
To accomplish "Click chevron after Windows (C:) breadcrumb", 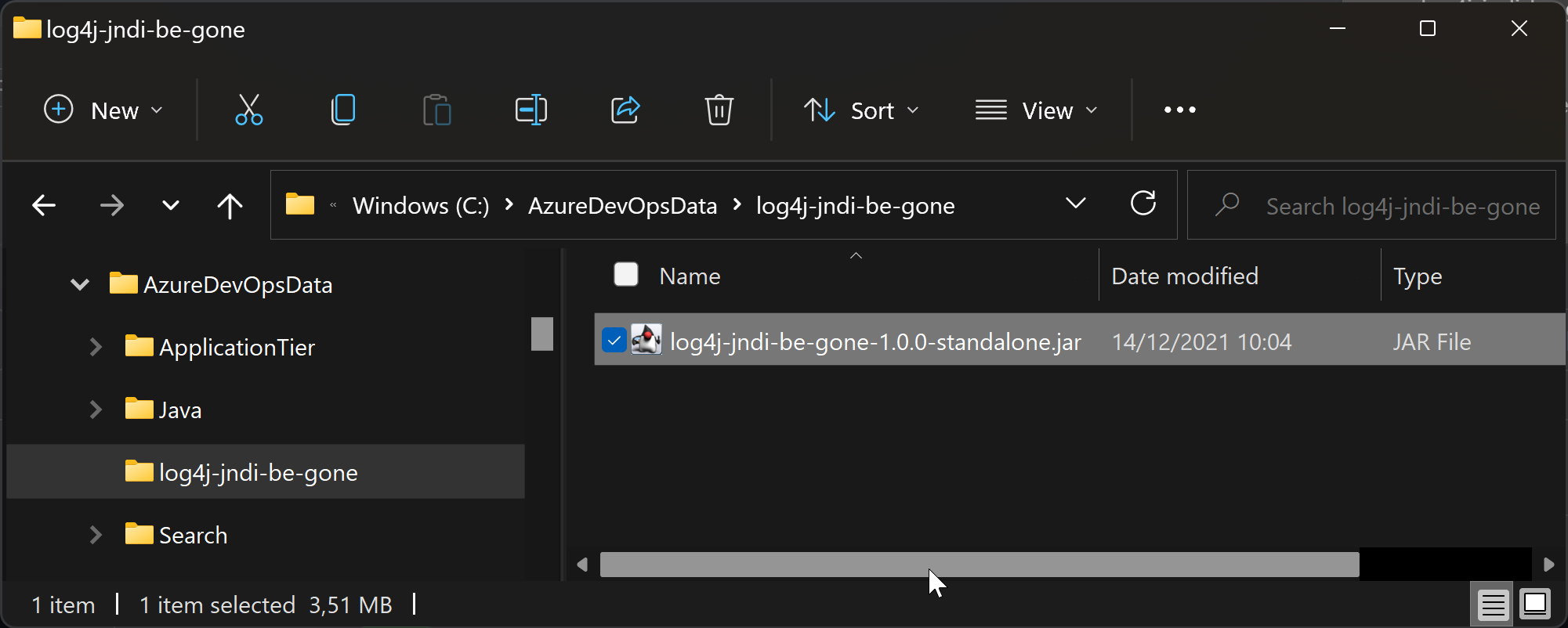I will [509, 204].
